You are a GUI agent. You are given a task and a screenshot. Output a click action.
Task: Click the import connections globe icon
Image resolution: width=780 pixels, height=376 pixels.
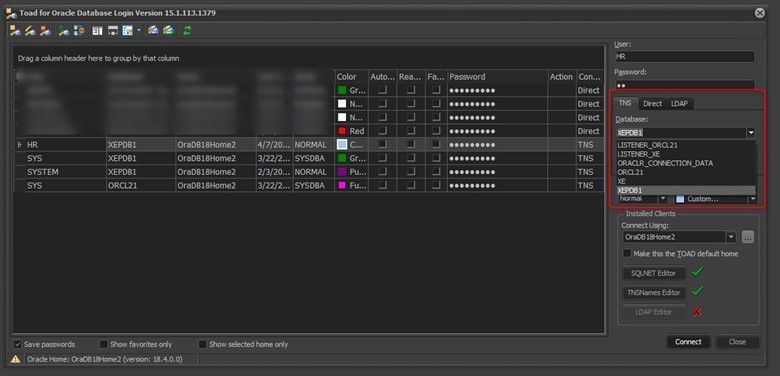tap(153, 31)
